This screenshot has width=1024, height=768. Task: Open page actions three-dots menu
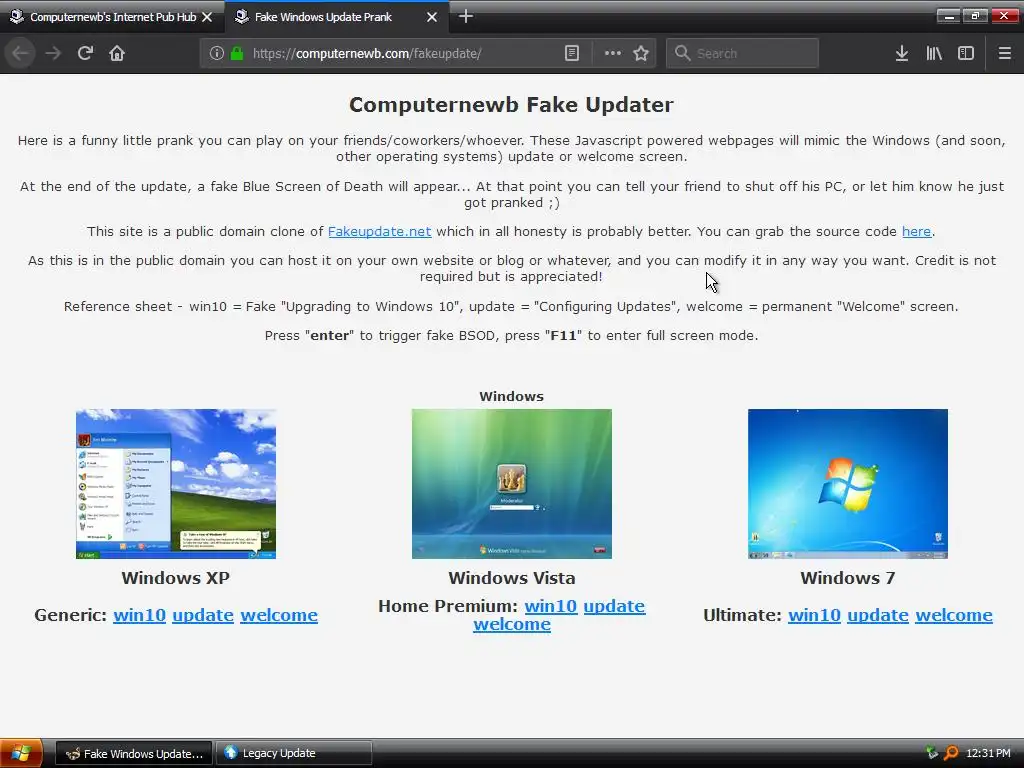pos(613,54)
